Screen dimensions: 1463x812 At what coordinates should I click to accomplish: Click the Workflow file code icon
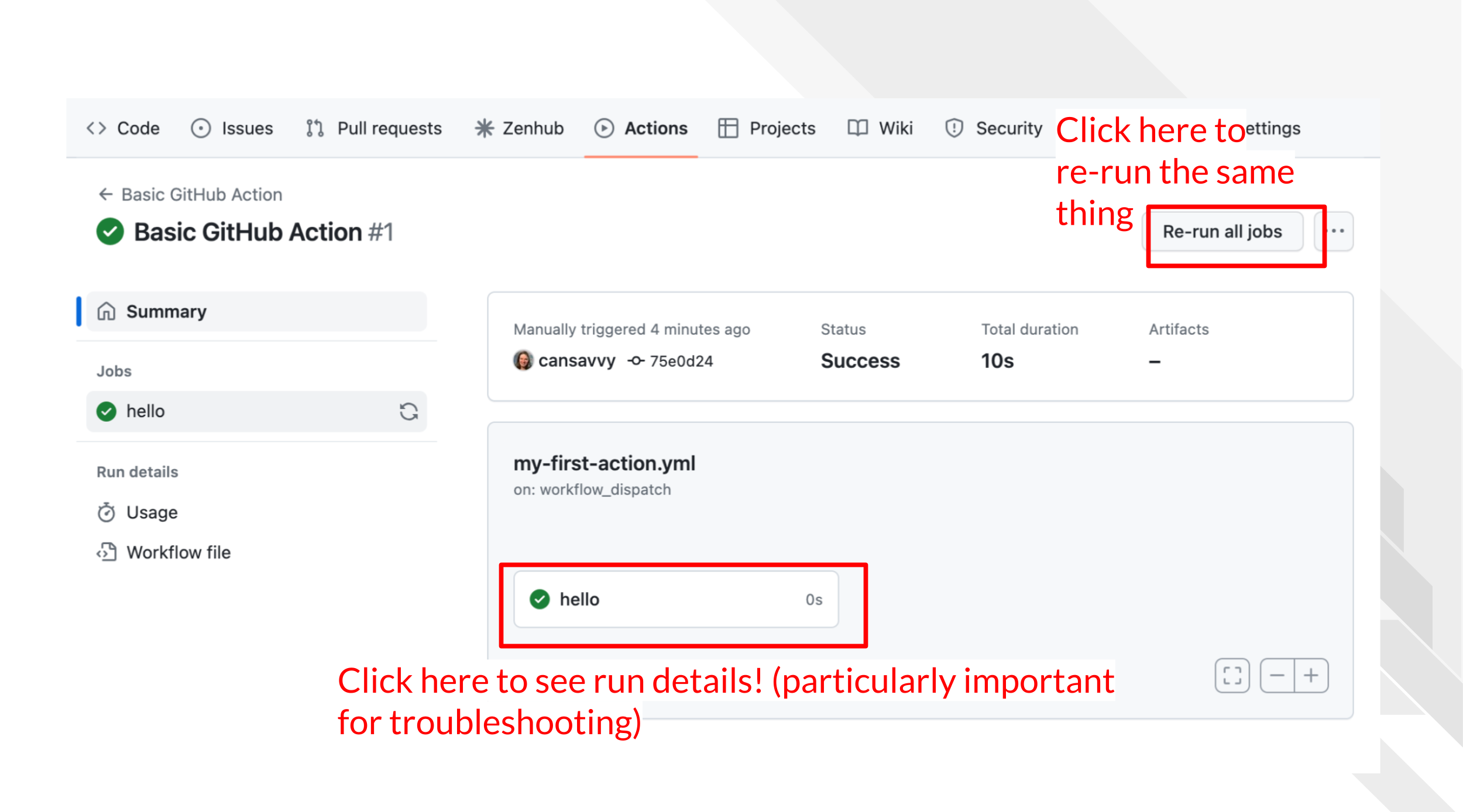click(107, 552)
